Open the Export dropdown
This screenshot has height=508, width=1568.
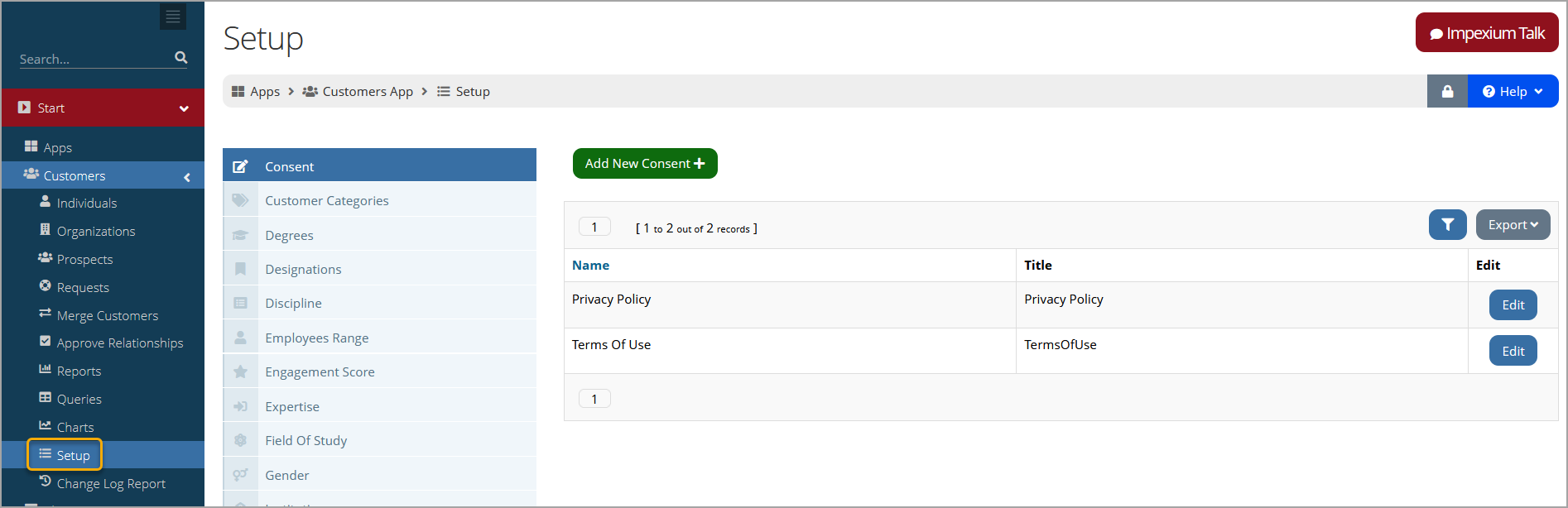[1513, 225]
